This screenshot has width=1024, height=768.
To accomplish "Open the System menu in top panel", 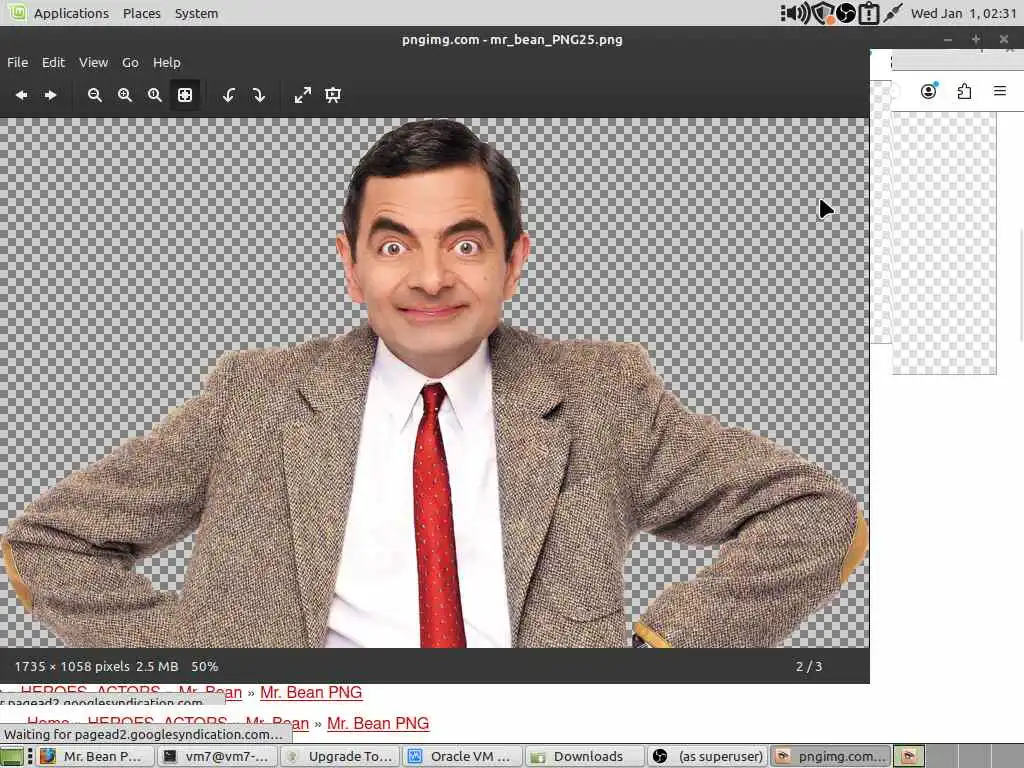I will (x=197, y=13).
